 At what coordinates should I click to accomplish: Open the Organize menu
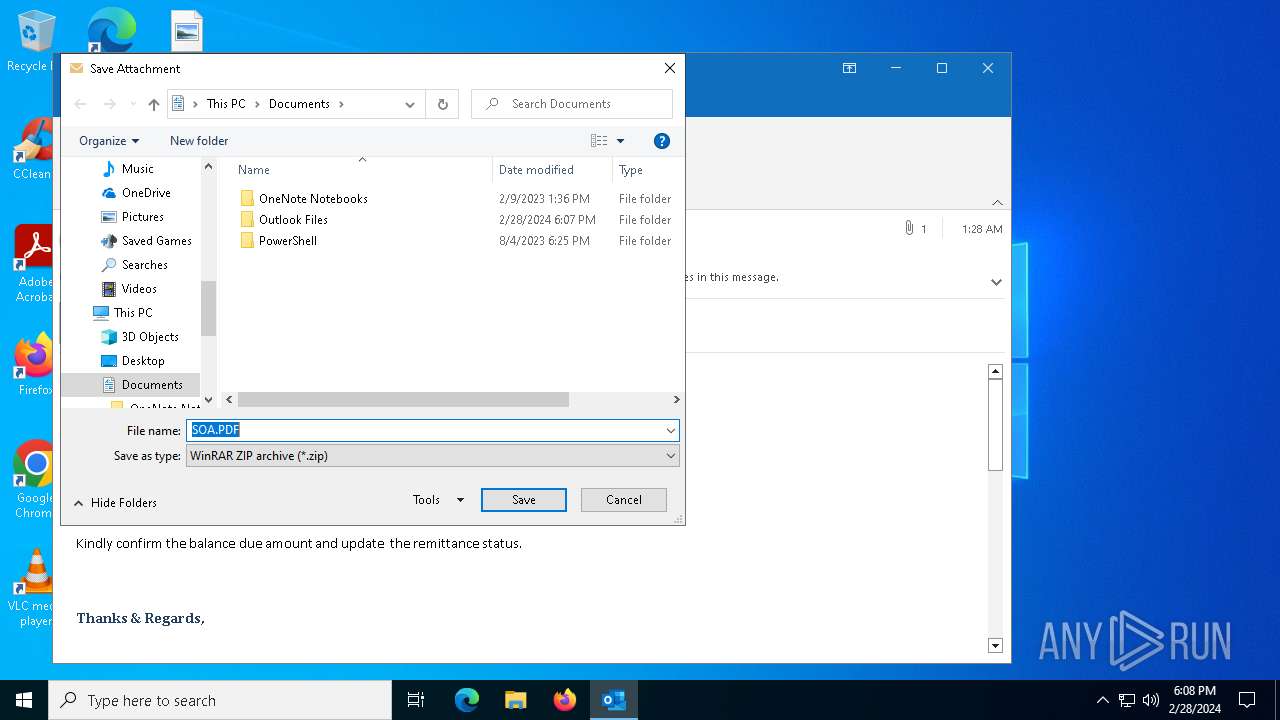point(109,141)
